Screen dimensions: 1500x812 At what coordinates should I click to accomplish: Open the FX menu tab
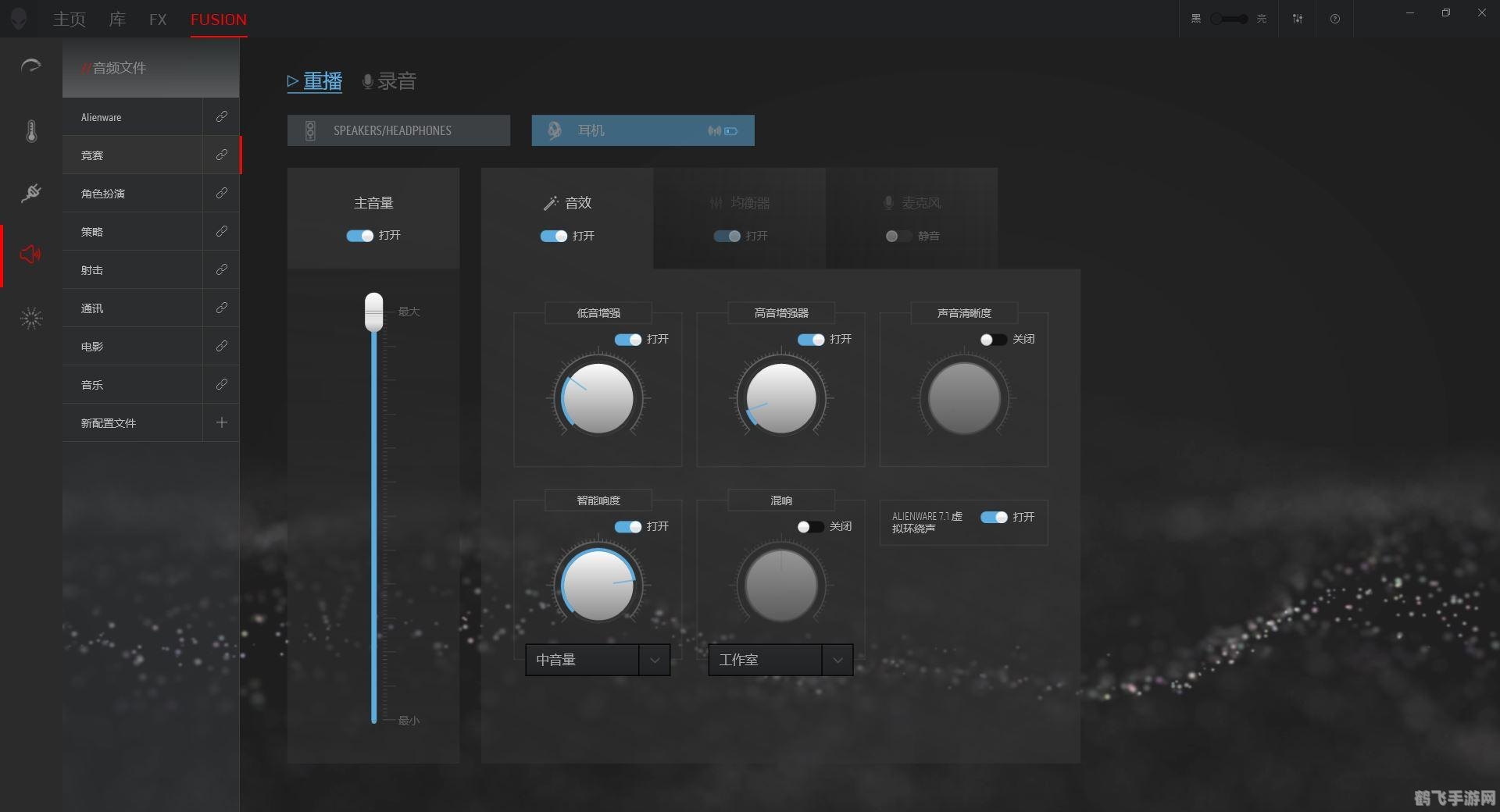point(158,20)
